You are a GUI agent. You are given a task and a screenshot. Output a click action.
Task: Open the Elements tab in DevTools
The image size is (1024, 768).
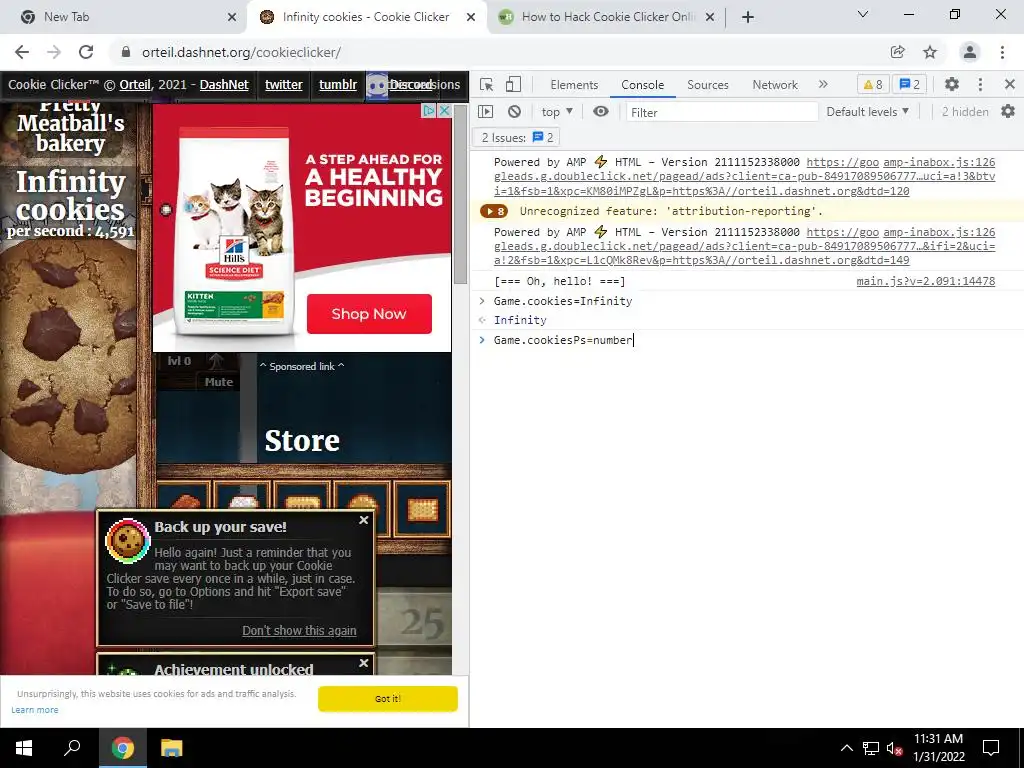point(574,85)
